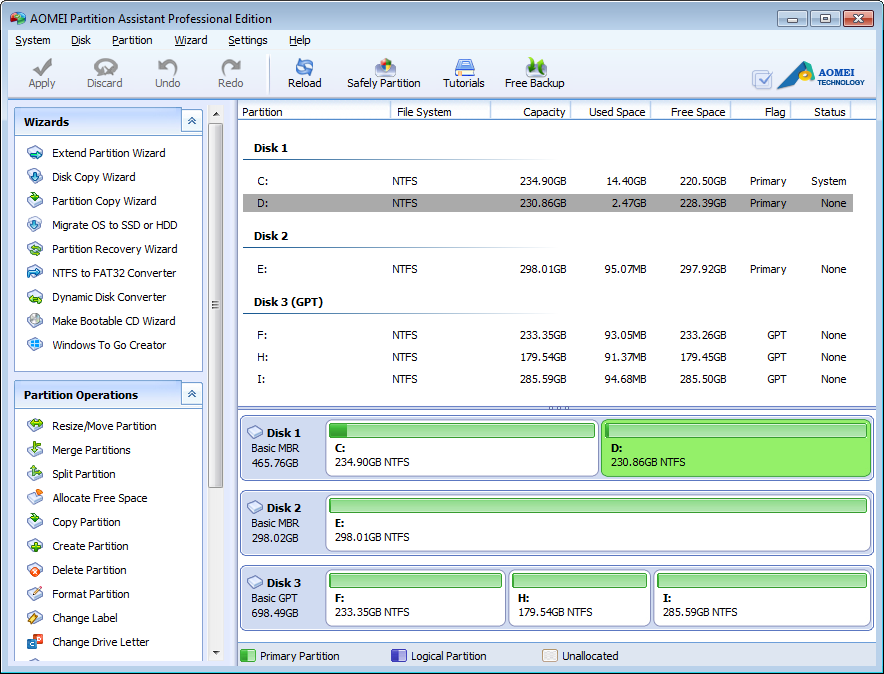Select Delete Partition operation

89,570
